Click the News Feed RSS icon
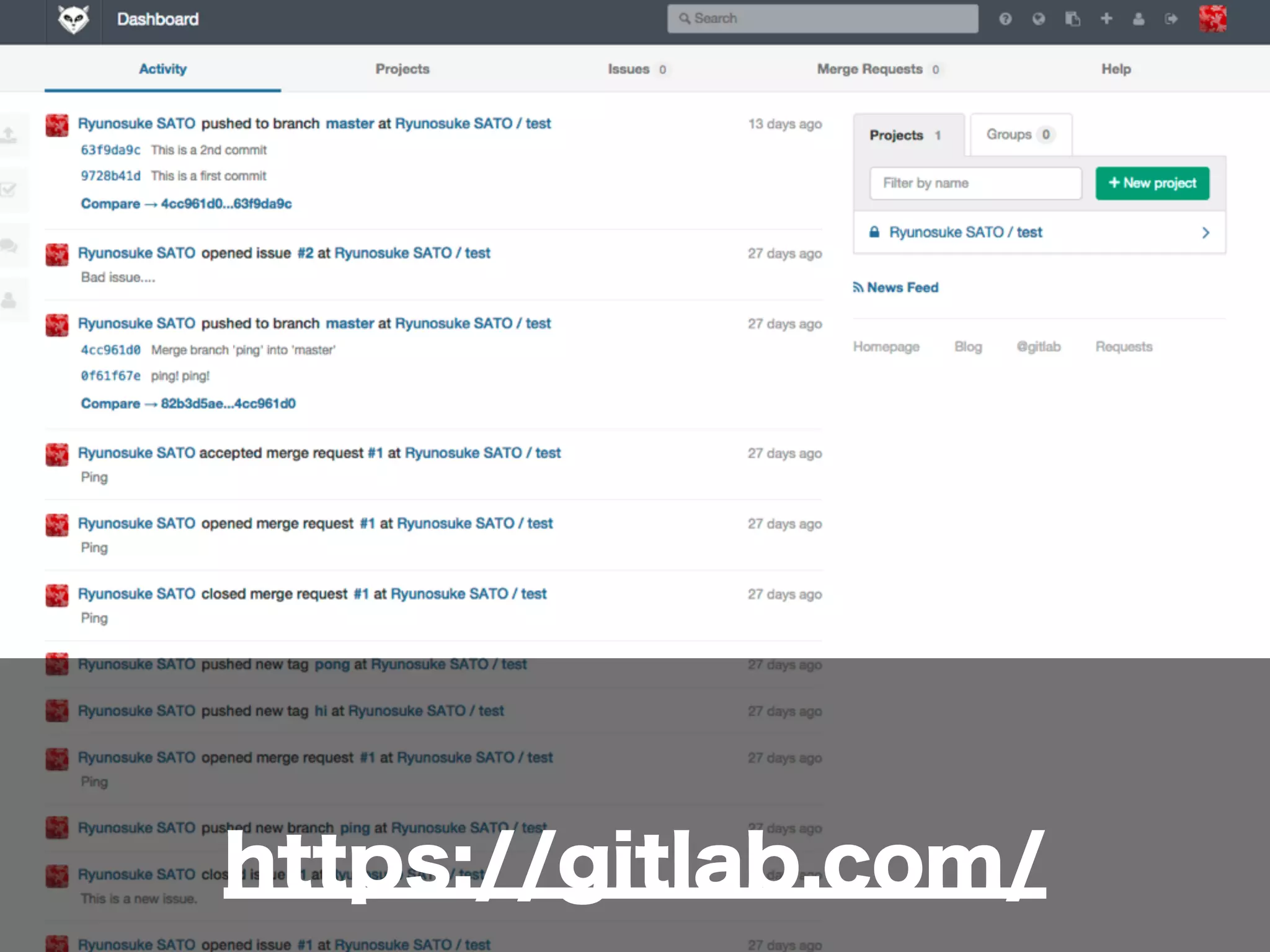The image size is (1270, 952). click(x=858, y=287)
